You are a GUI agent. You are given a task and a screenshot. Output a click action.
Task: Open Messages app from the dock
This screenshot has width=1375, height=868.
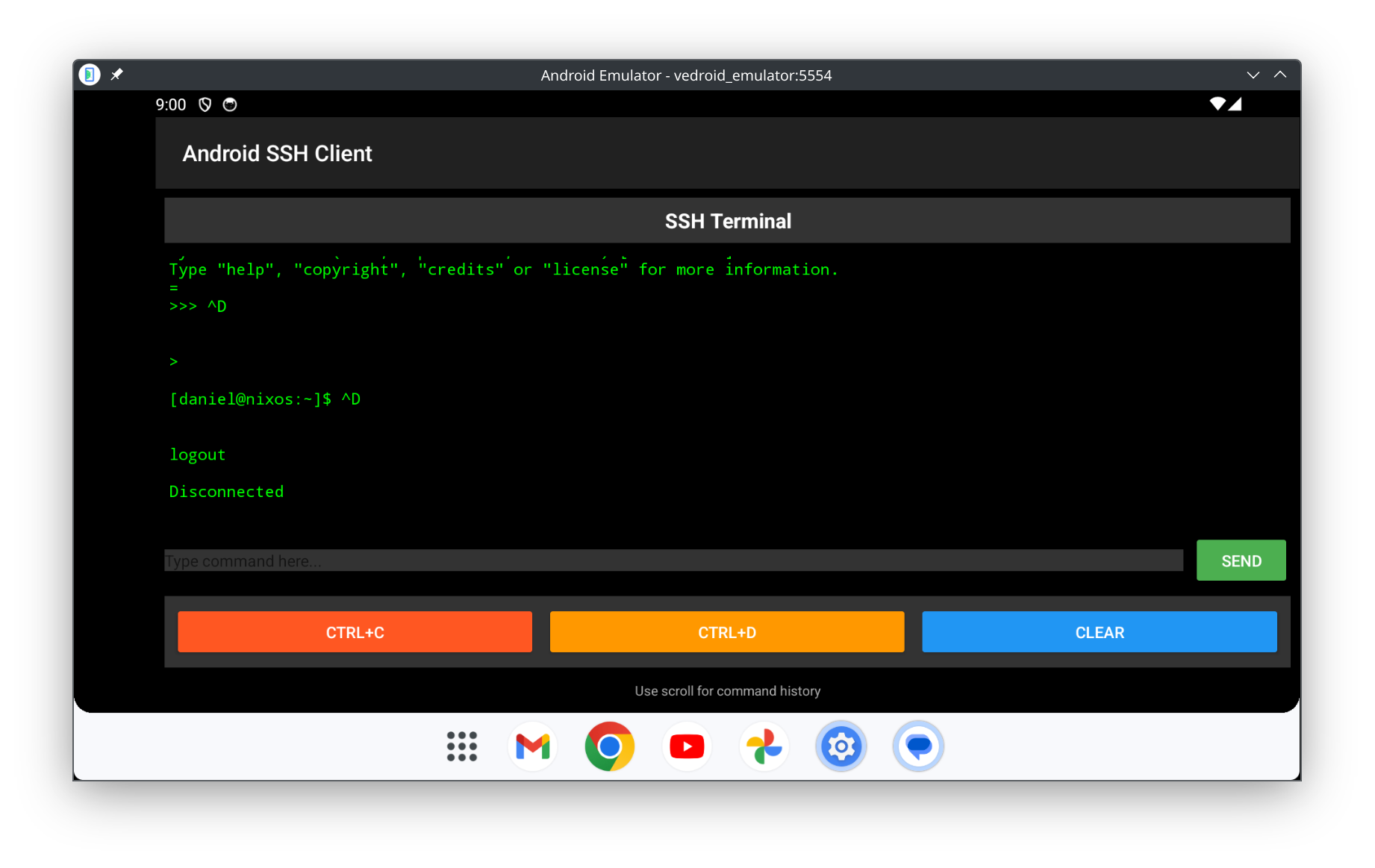918,746
